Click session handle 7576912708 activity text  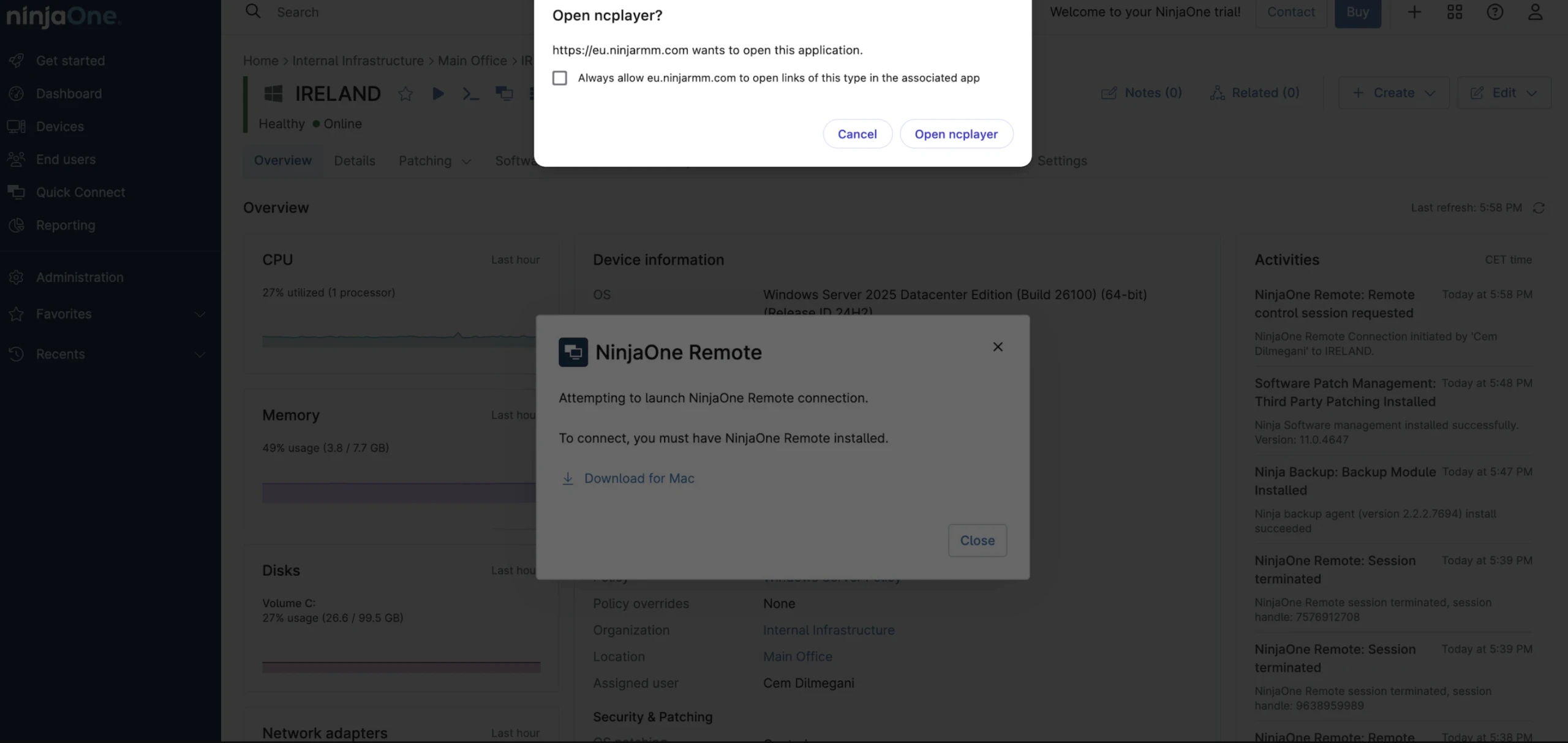coord(1373,610)
